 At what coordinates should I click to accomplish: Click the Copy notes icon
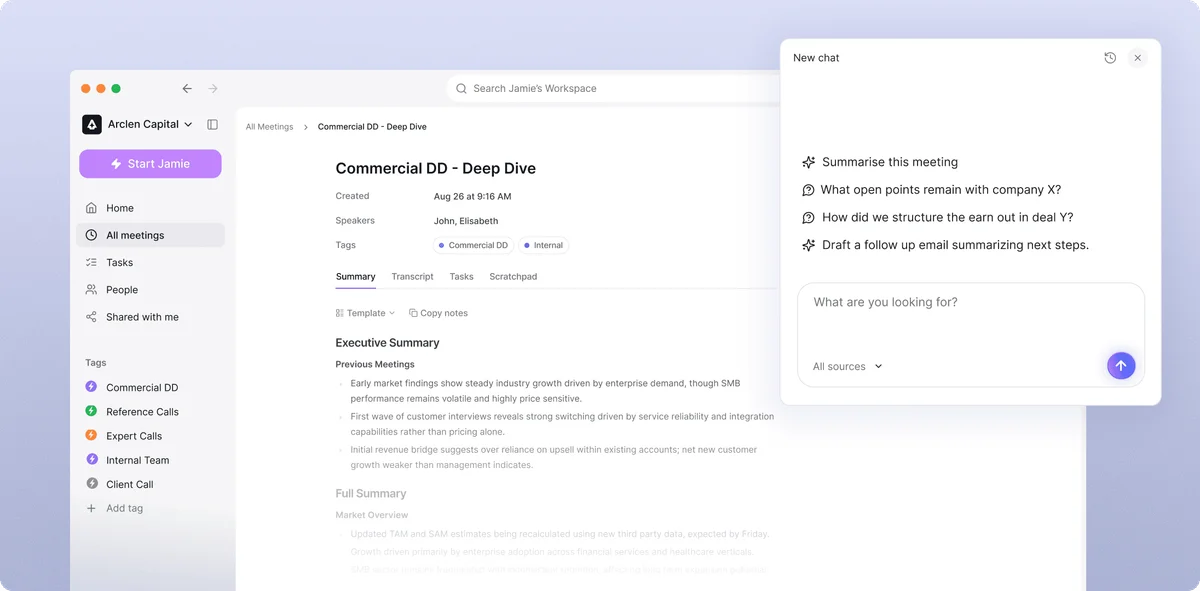coord(414,312)
